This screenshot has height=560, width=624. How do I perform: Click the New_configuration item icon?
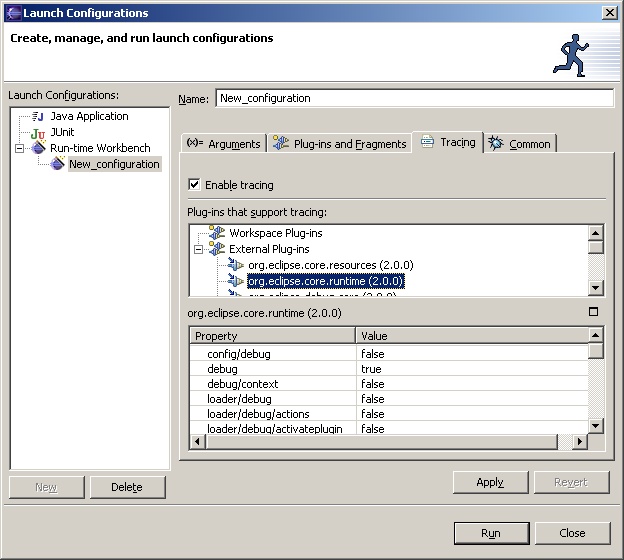pyautogui.click(x=58, y=164)
